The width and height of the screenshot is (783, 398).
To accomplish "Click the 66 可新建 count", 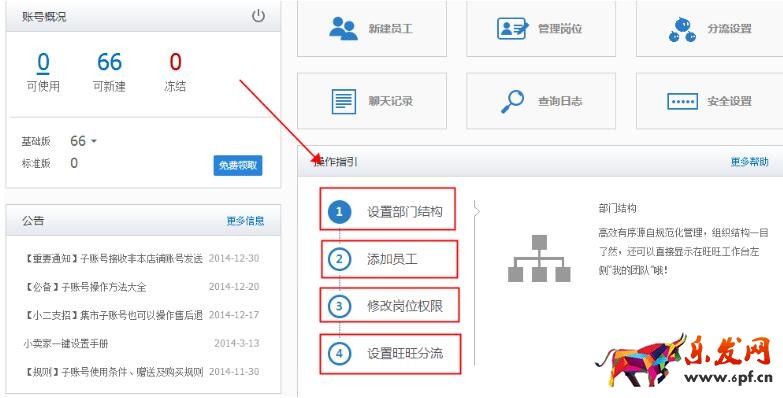I will pos(109,62).
